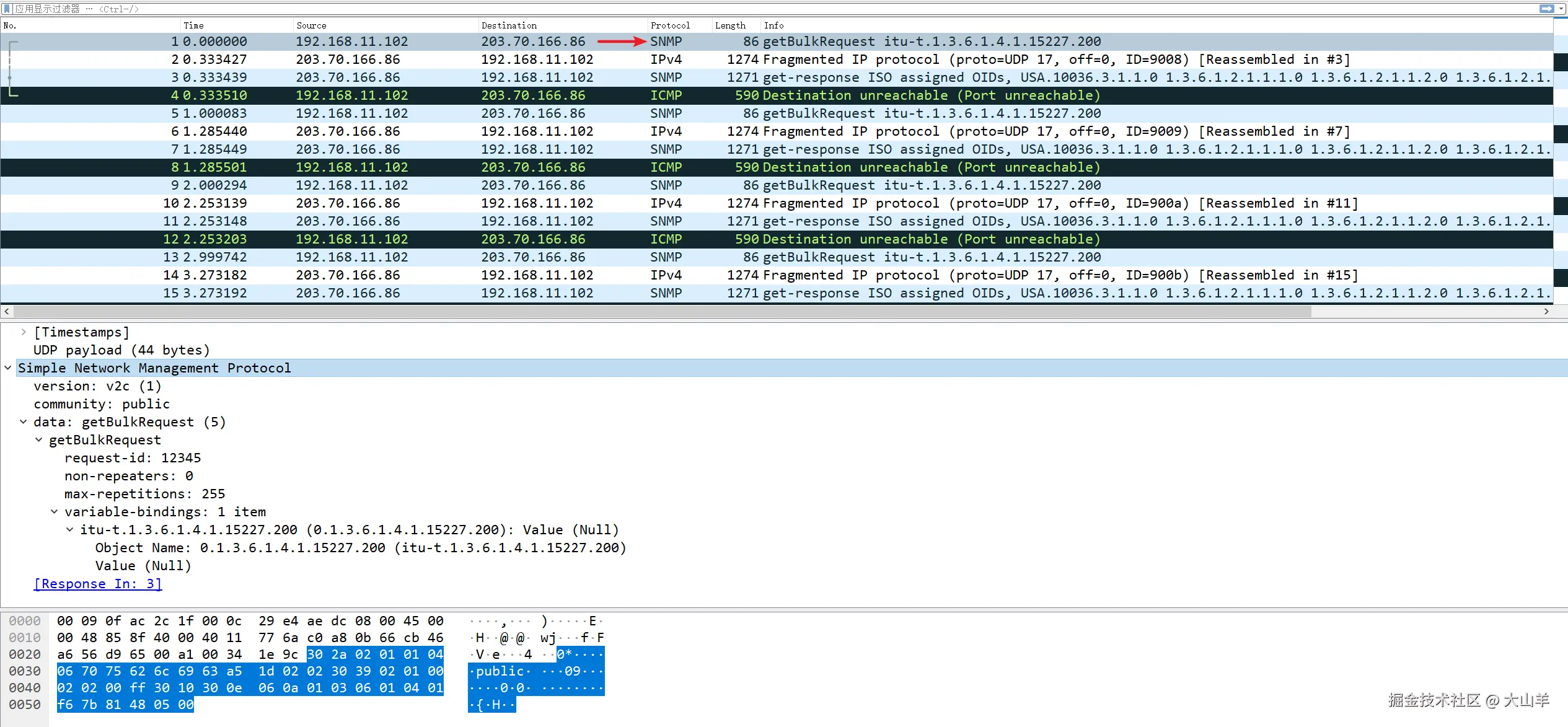This screenshot has width=1568, height=727.
Task: Sort packets by the Time column header
Action: 193,25
